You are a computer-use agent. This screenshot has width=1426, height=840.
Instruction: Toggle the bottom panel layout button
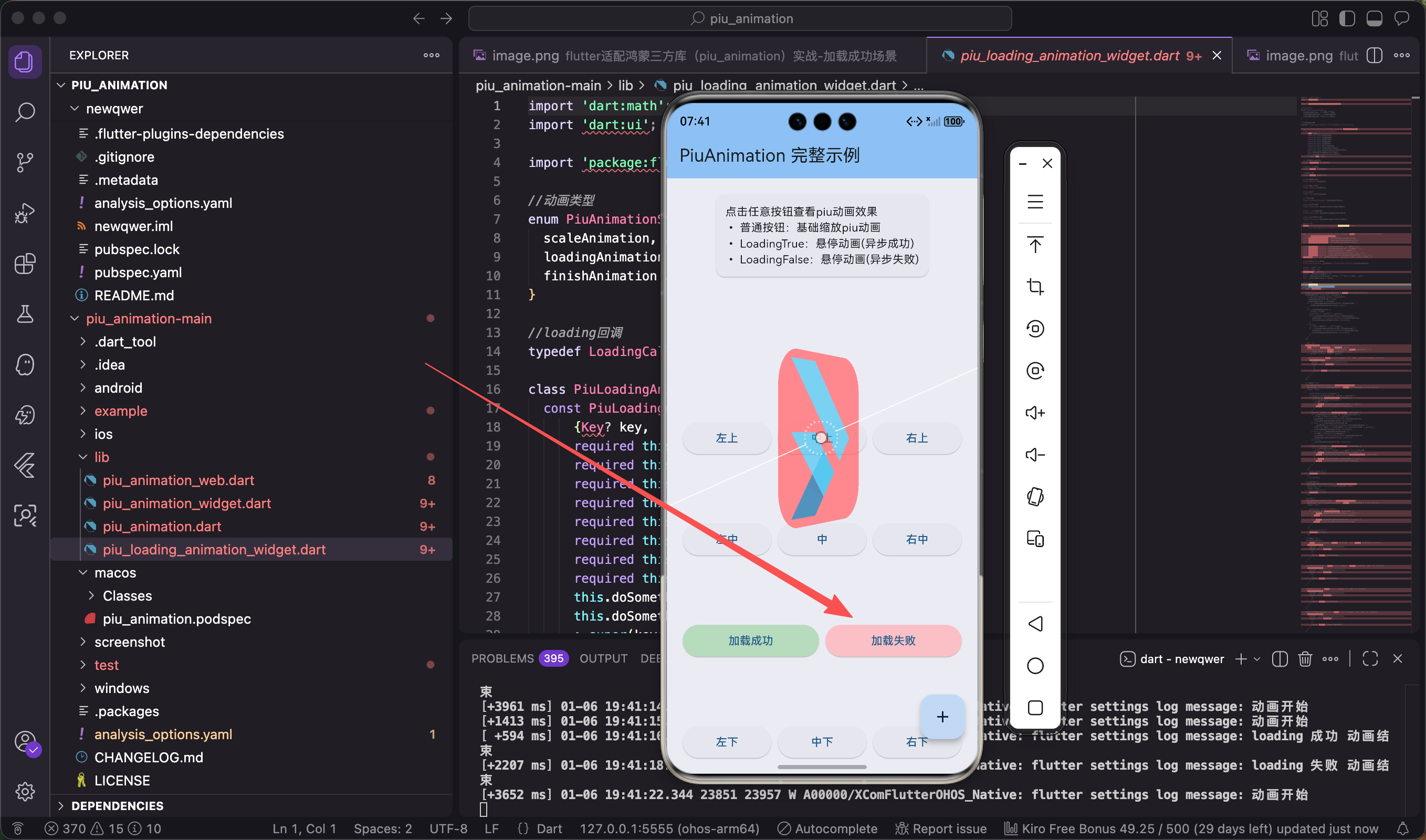[x=1374, y=19]
